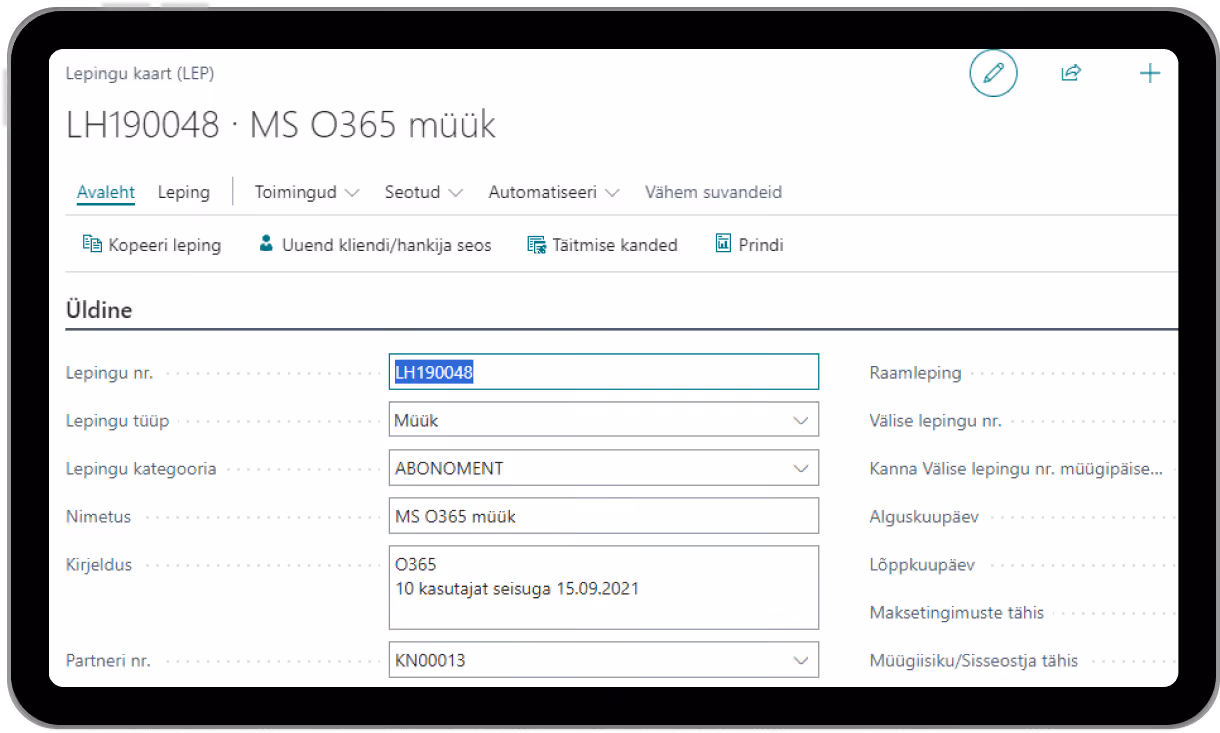Screen dimensions: 1220x733
Task: Click the share icon
Action: point(1071,73)
